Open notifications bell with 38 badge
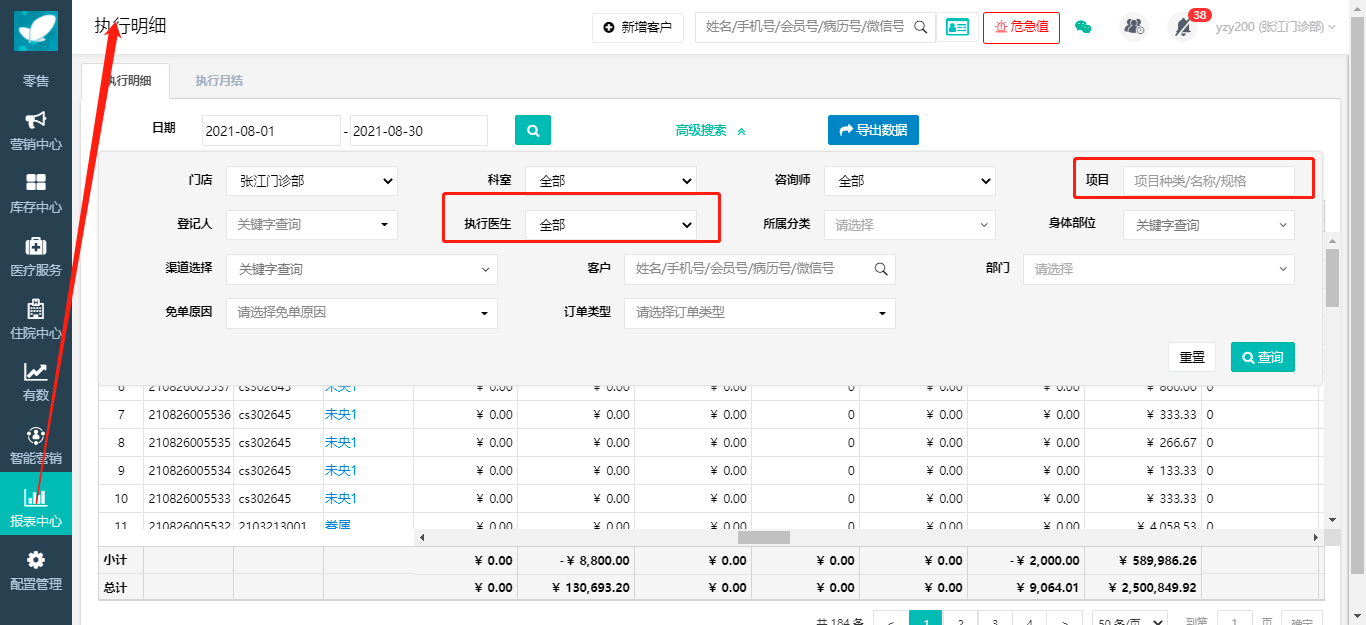1366x625 pixels. pos(1183,27)
